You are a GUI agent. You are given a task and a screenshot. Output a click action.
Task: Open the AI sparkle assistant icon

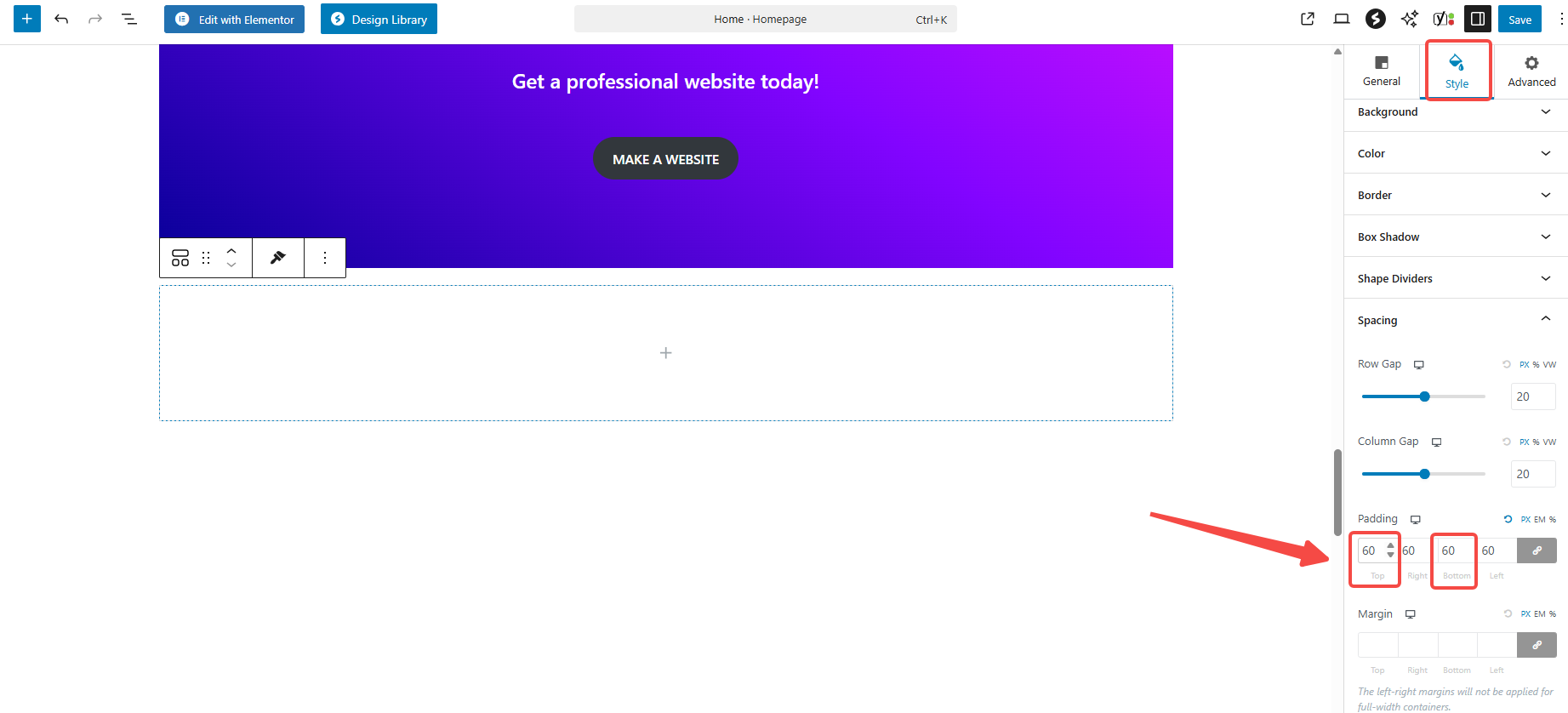pyautogui.click(x=1410, y=19)
